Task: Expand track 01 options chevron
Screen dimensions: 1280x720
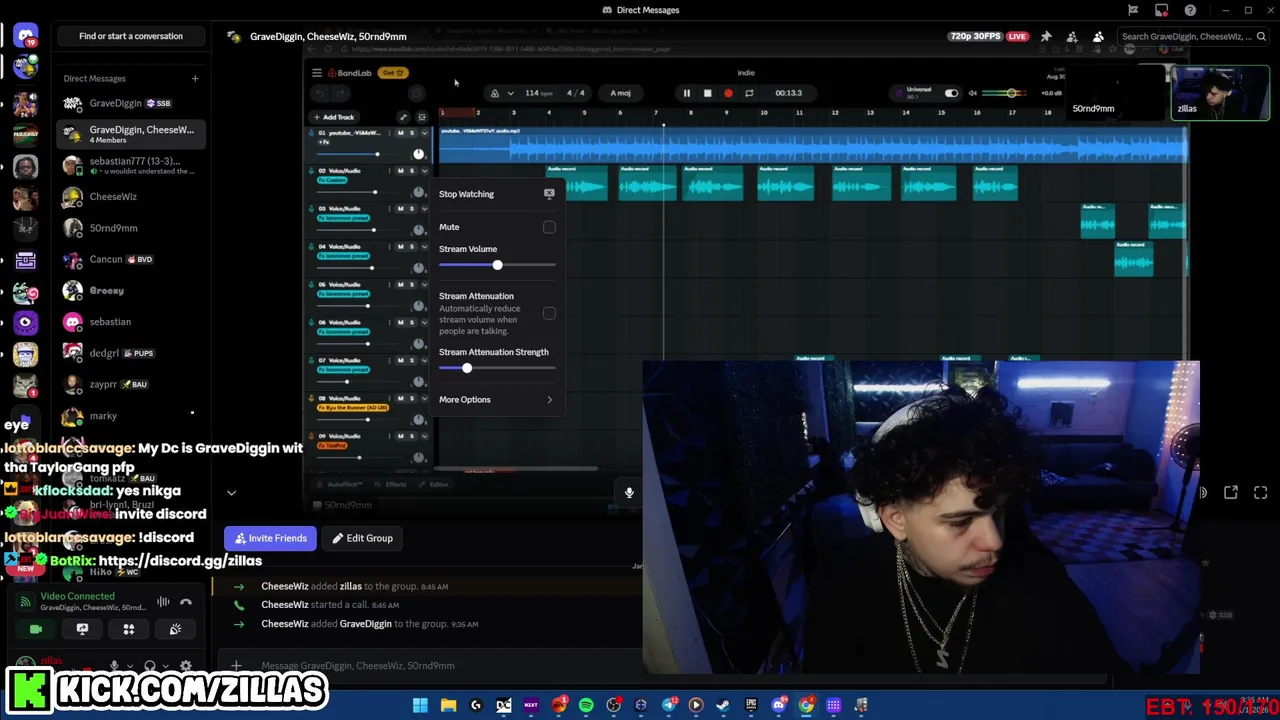Action: pyautogui.click(x=424, y=133)
